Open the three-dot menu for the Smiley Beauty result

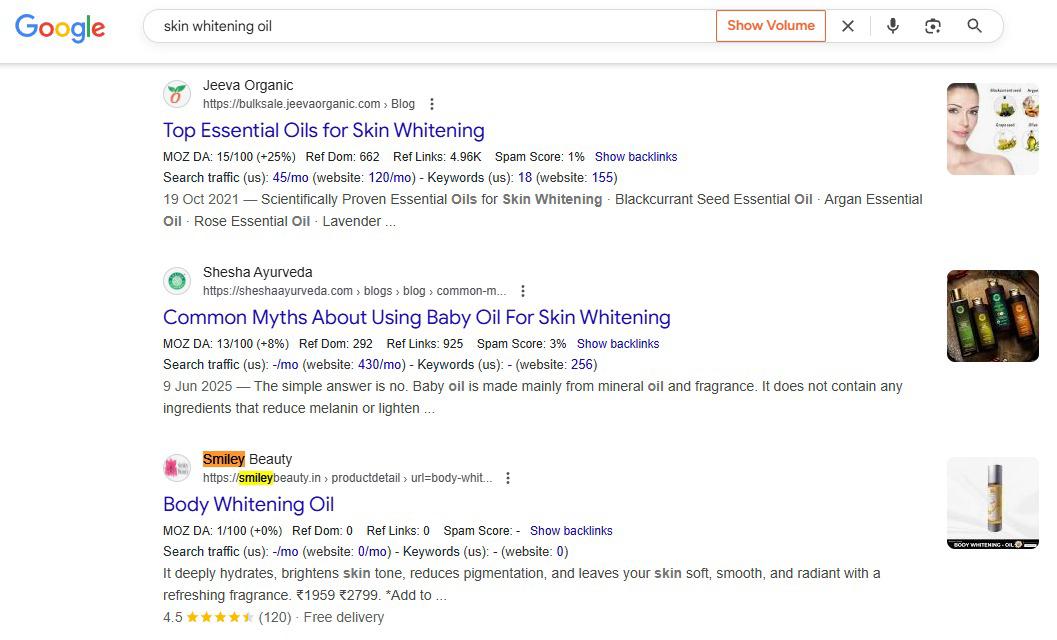click(508, 477)
